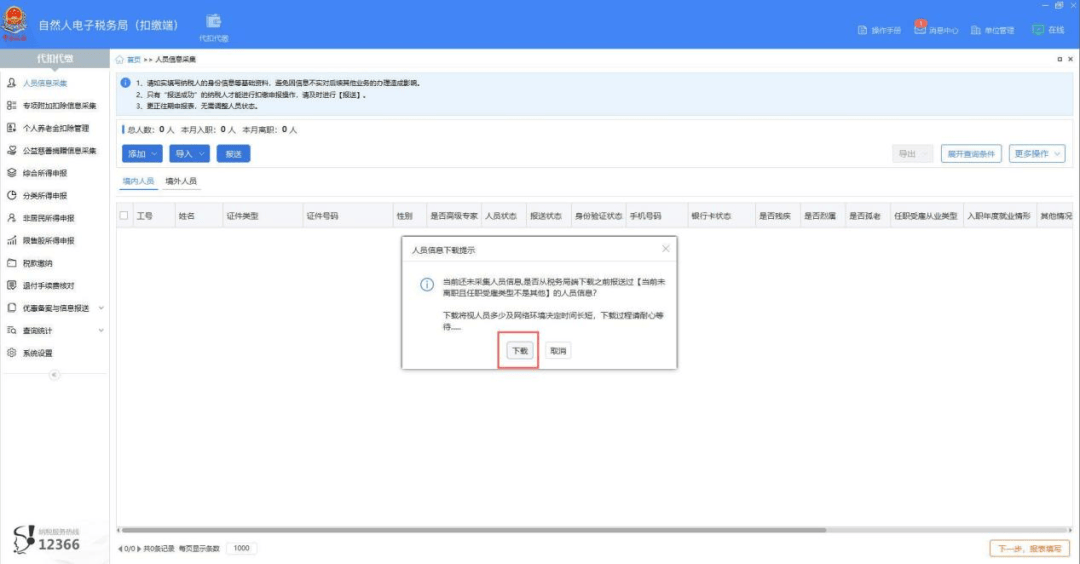1080x564 pixels.
Task: Expand the 更多操作 dropdown
Action: (x=1037, y=154)
